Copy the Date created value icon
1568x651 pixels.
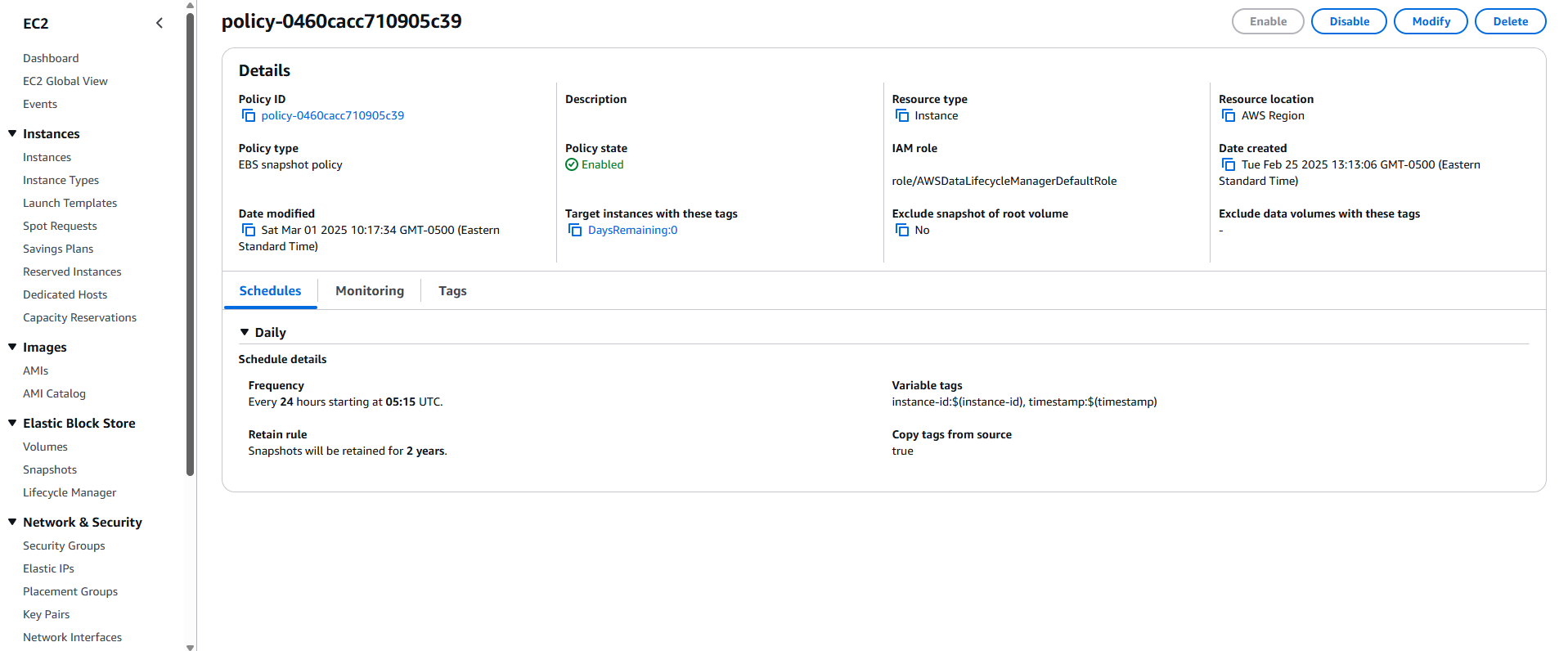tap(1228, 164)
